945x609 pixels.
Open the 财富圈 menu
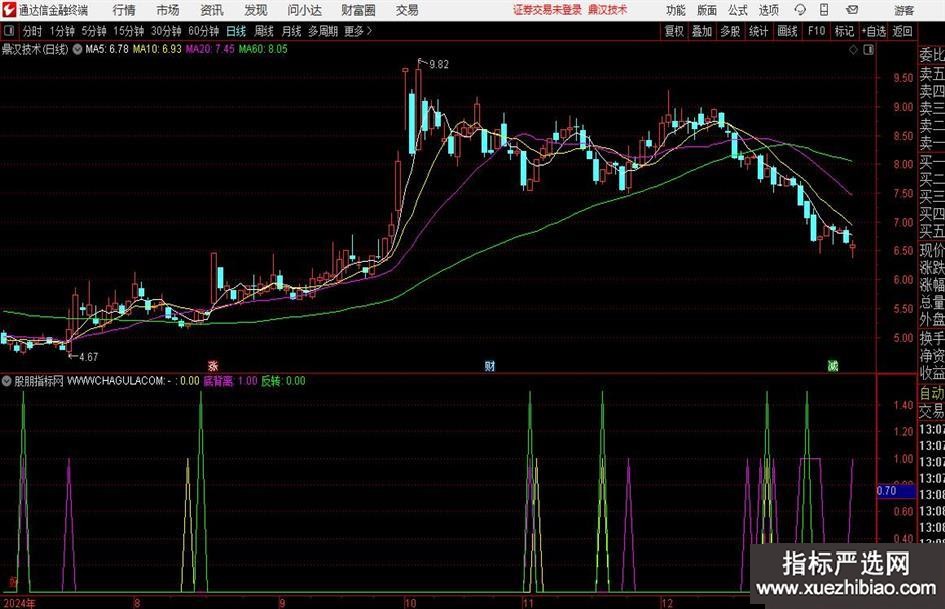click(358, 10)
